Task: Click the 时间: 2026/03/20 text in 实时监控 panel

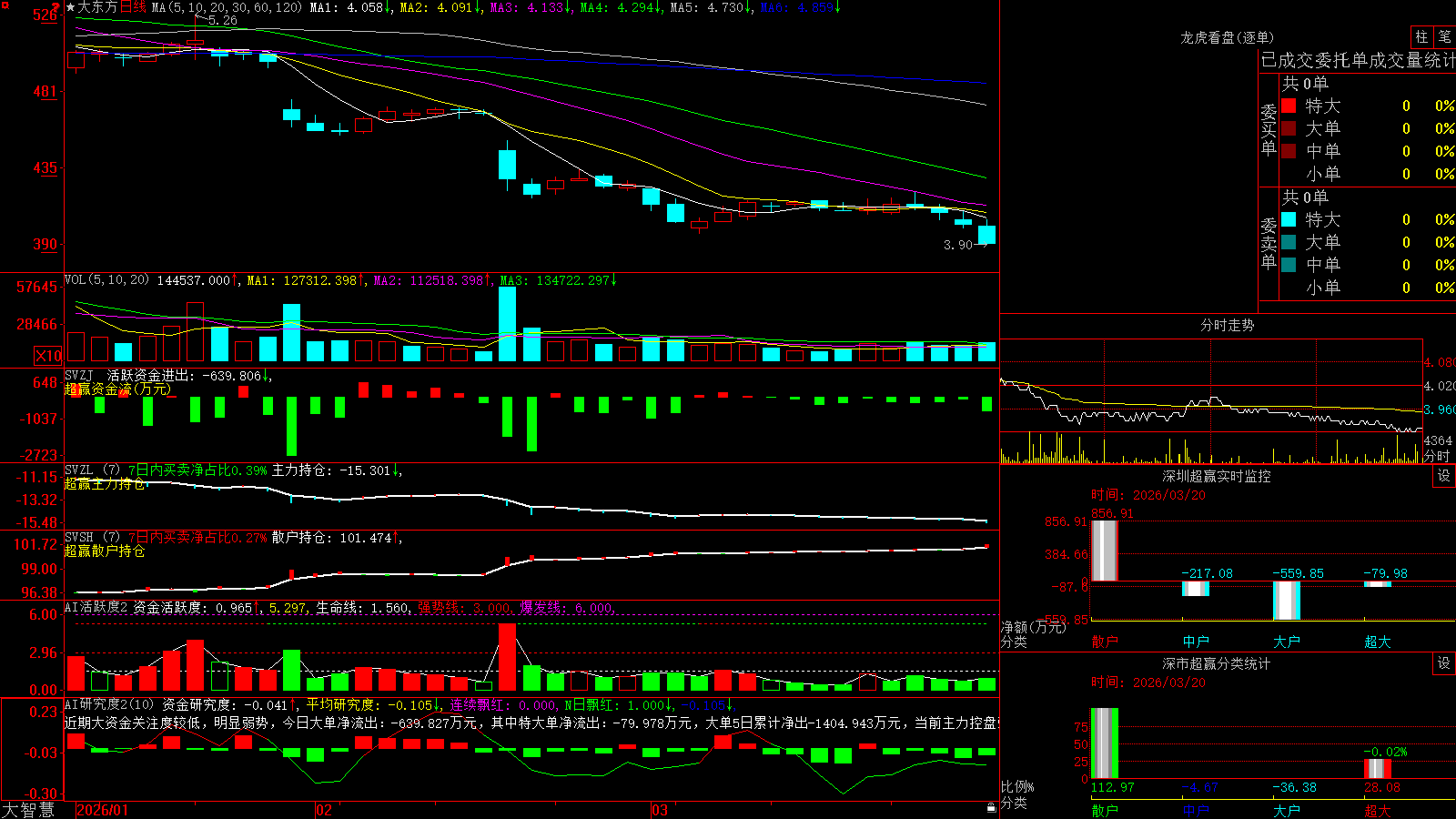Action: coord(1148,495)
